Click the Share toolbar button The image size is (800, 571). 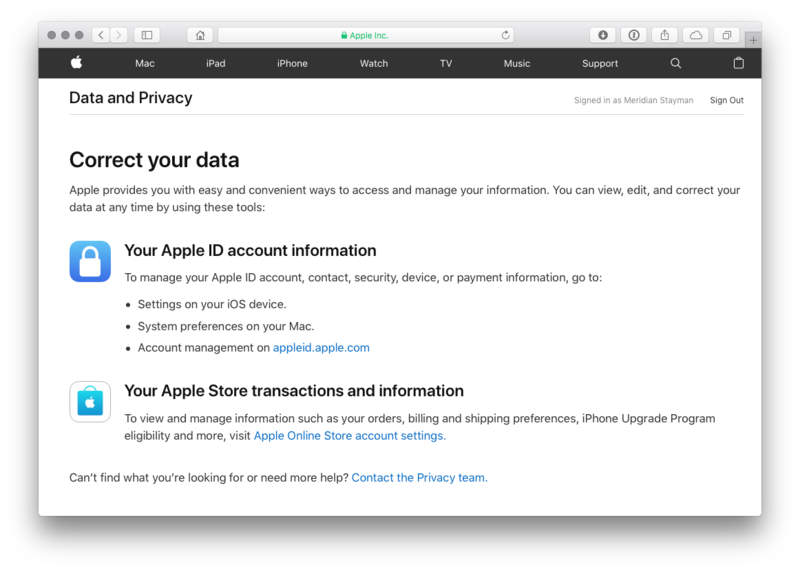click(x=665, y=35)
